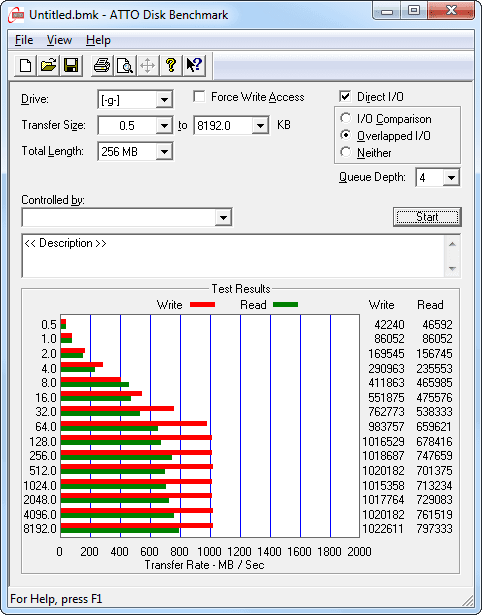Expand the Total Length 256 MB dropdown
This screenshot has height=615, width=482.
[164, 151]
